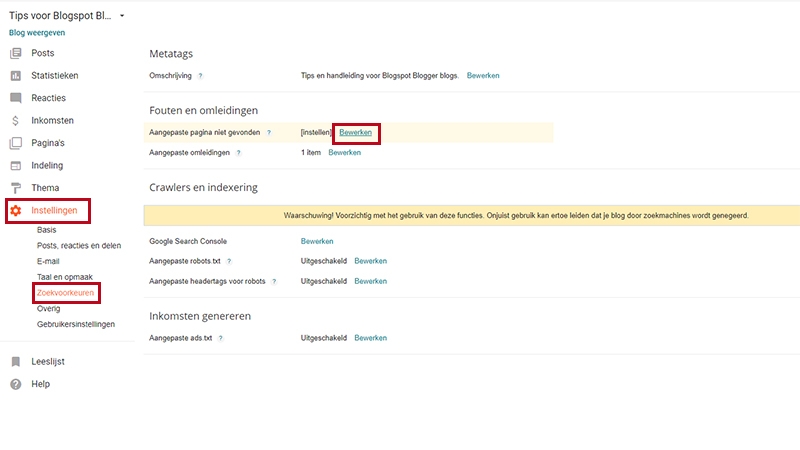The width and height of the screenshot is (800, 450).
Task: Click the Reacties speech bubble icon
Action: 16,98
